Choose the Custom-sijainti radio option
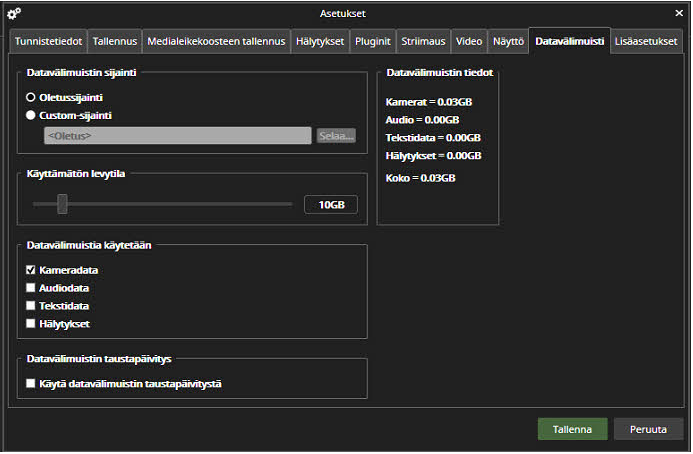 tap(31, 115)
